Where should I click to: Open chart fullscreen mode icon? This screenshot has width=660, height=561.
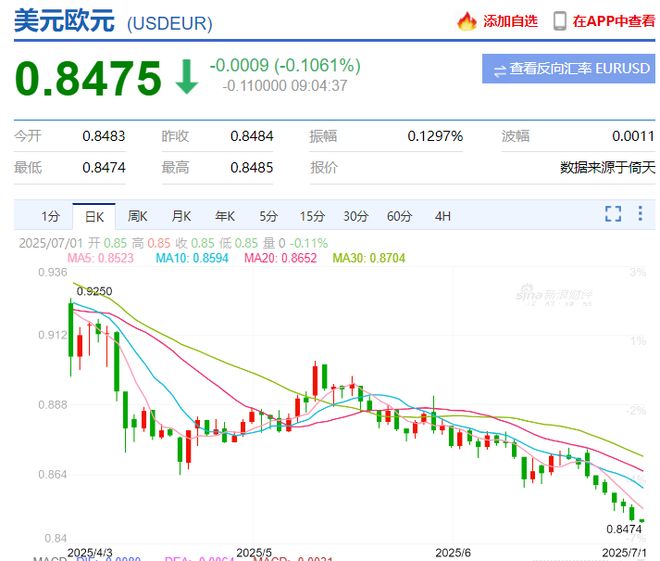click(x=613, y=214)
